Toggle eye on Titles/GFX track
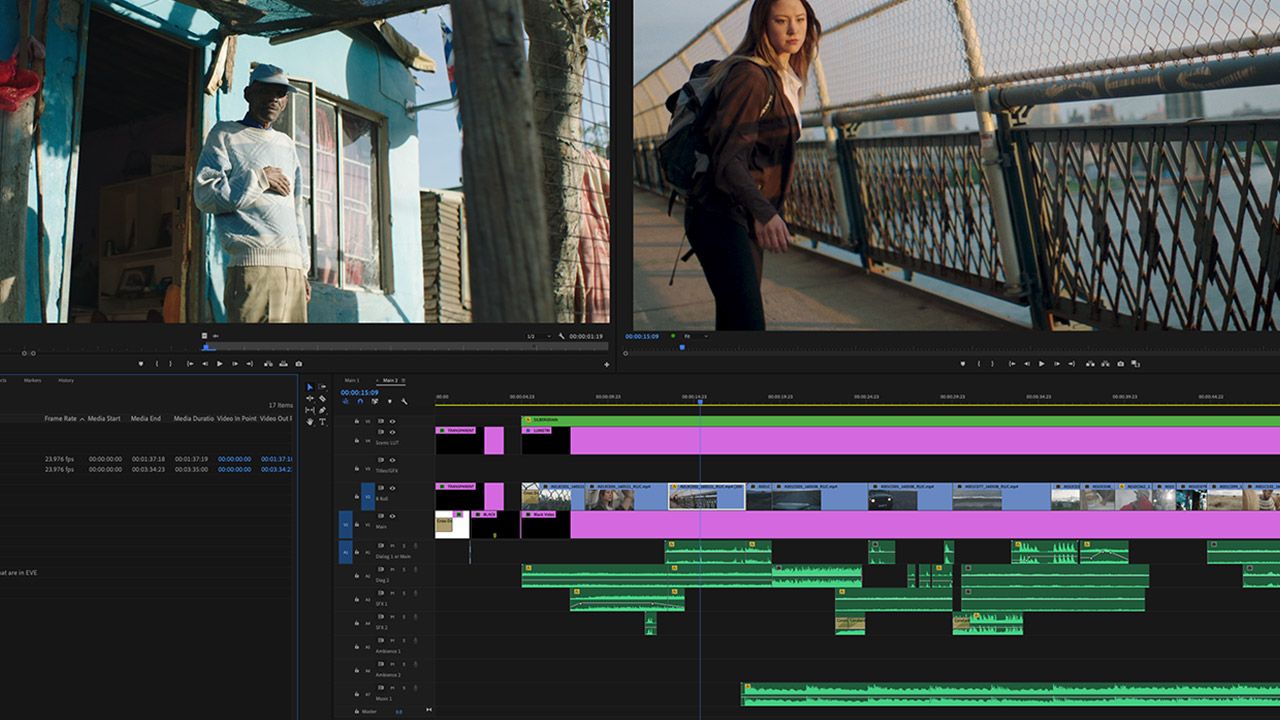 coord(392,460)
